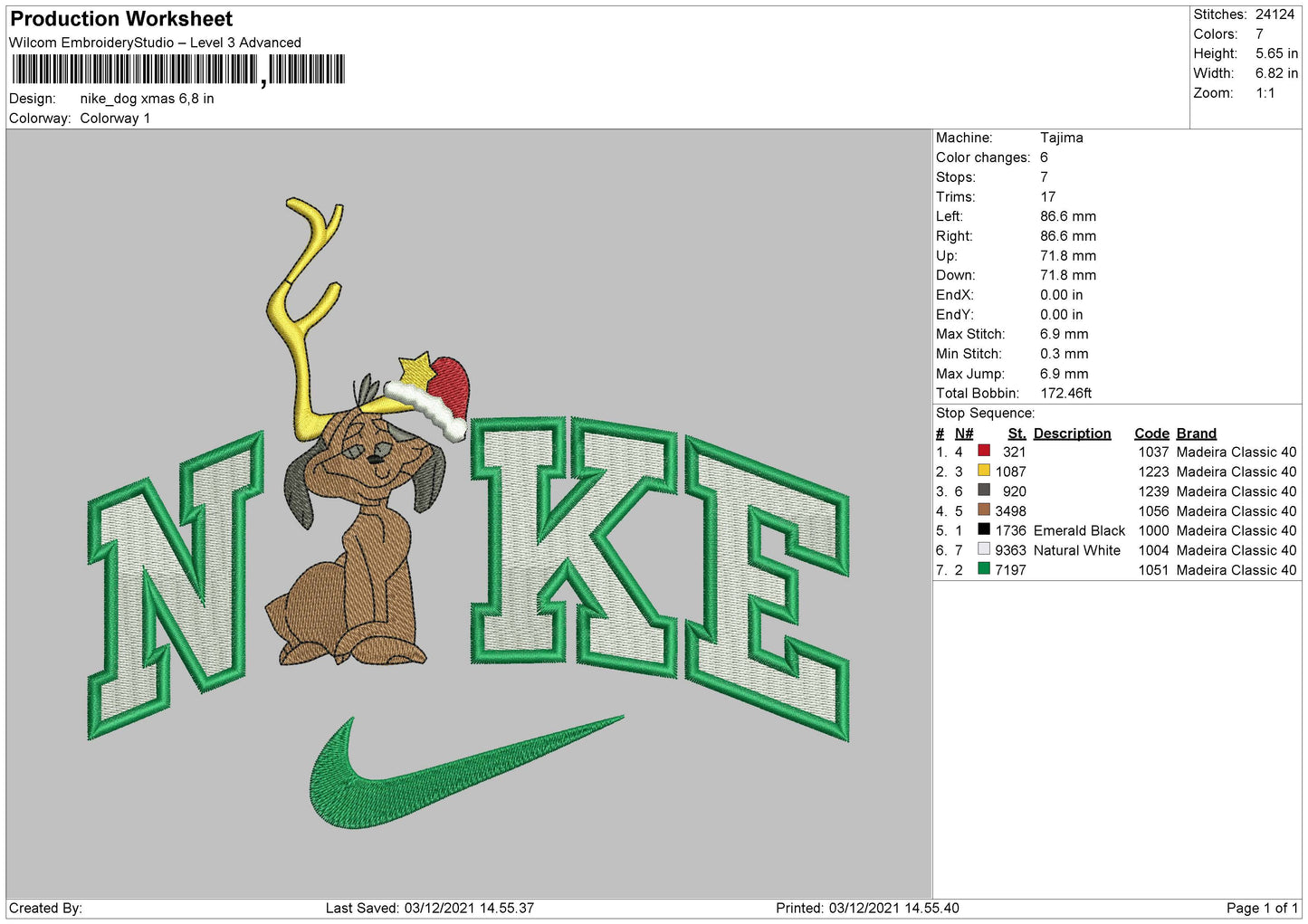Click the 'Page 1 of 1' indicator
This screenshot has width=1308, height=924.
(1262, 908)
